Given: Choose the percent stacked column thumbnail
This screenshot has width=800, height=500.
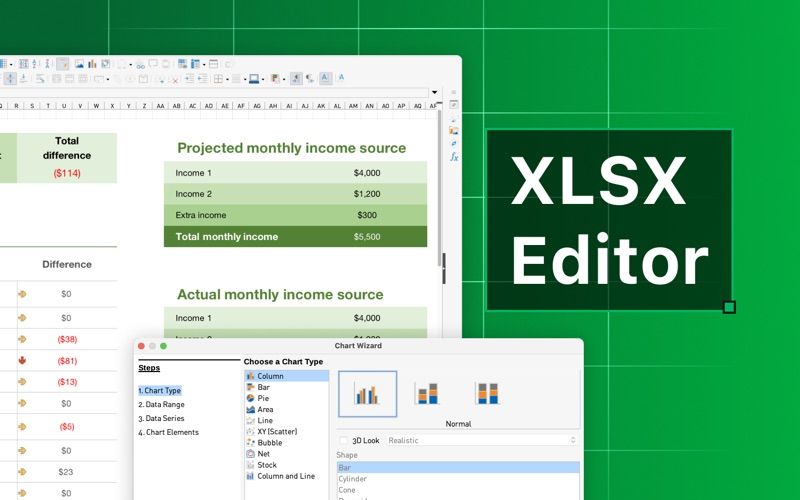Looking at the screenshot, I should click(487, 394).
